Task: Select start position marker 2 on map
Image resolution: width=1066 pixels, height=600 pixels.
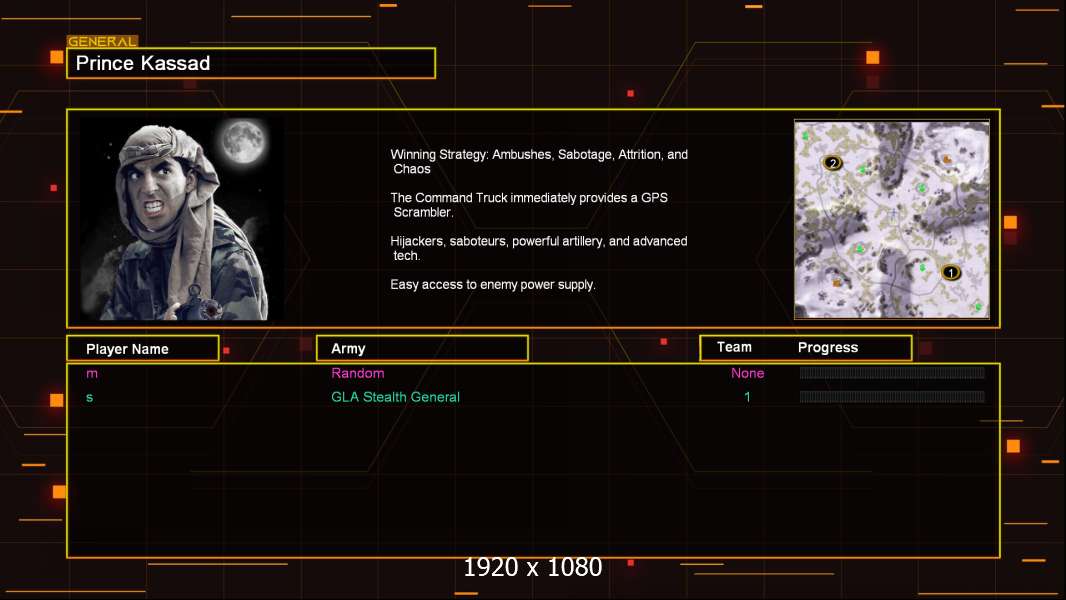Action: click(x=833, y=163)
